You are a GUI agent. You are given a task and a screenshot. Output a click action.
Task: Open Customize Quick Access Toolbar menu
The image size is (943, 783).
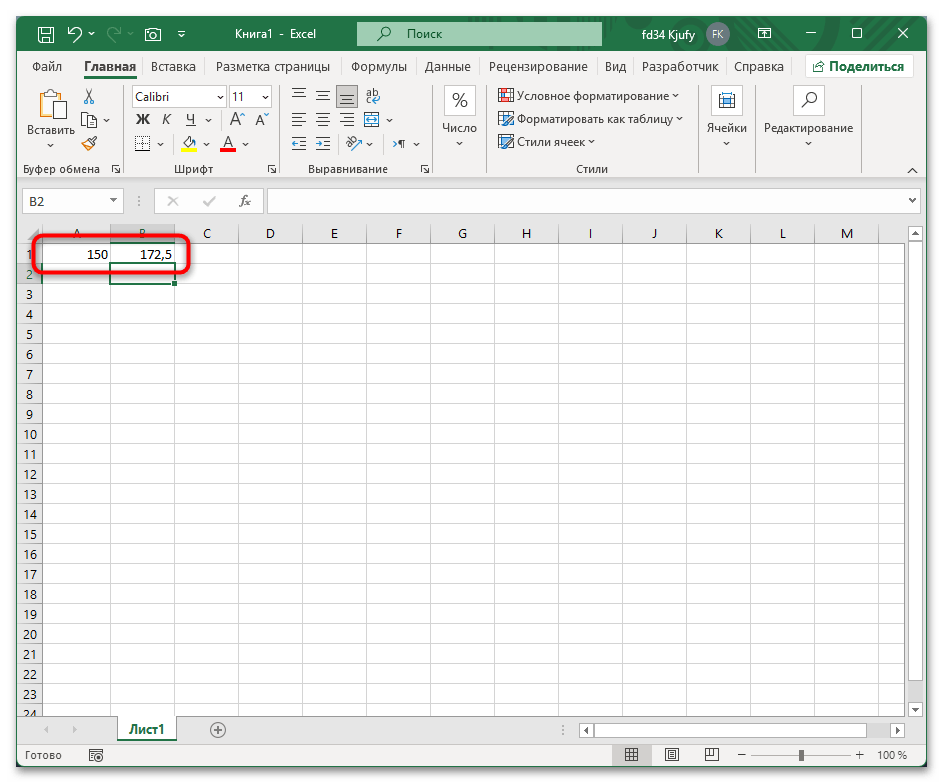click(182, 34)
